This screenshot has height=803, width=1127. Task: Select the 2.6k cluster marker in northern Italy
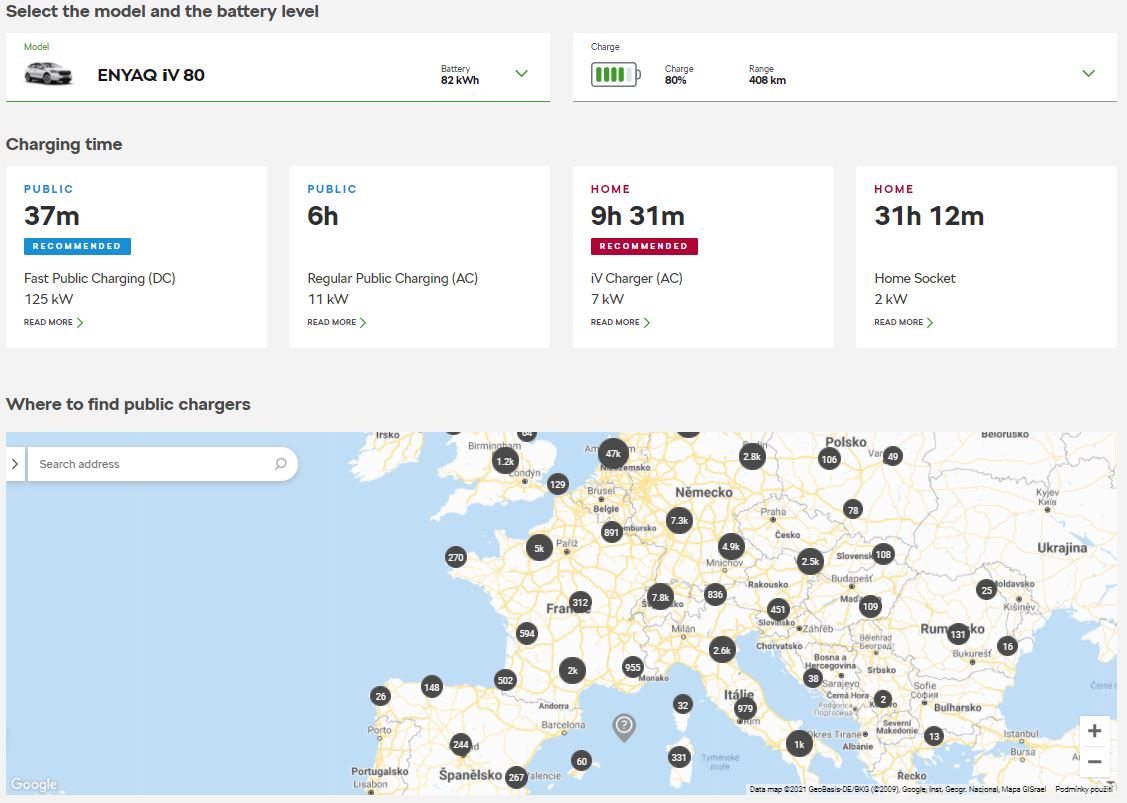point(722,650)
